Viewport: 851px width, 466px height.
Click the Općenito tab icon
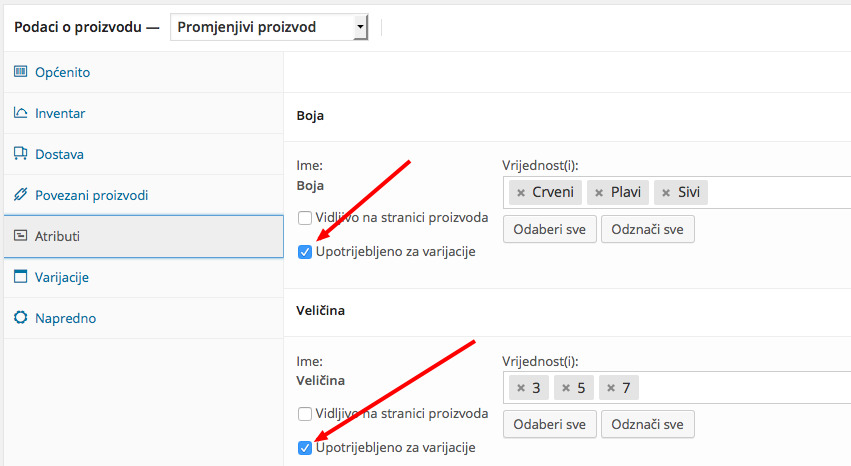click(21, 72)
